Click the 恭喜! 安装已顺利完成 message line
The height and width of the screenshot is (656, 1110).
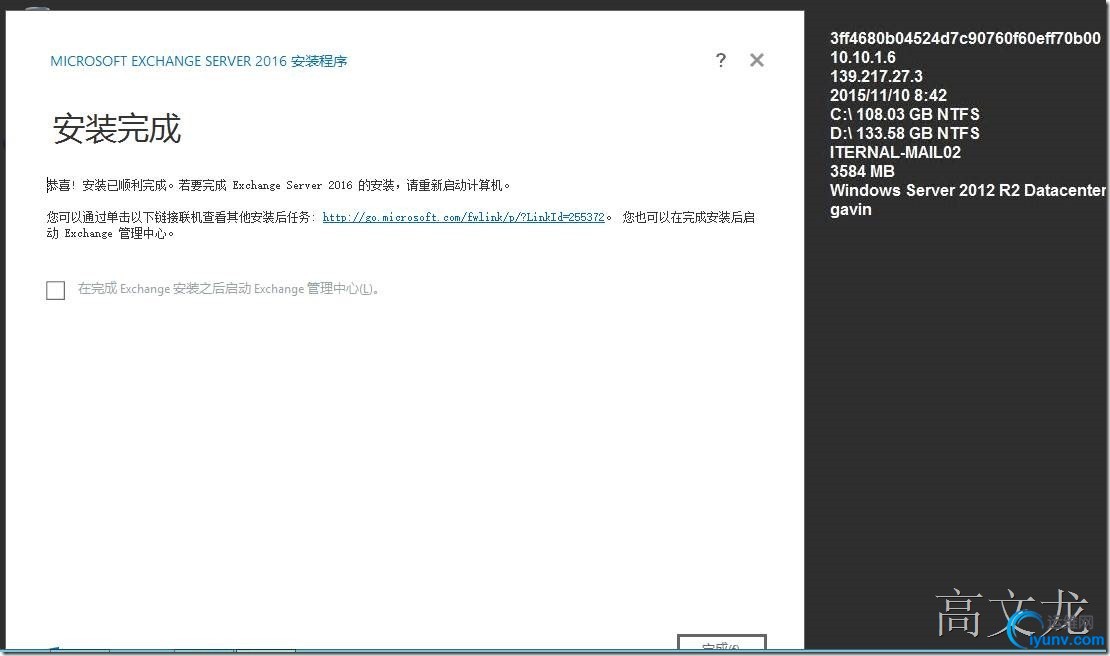pos(278,185)
